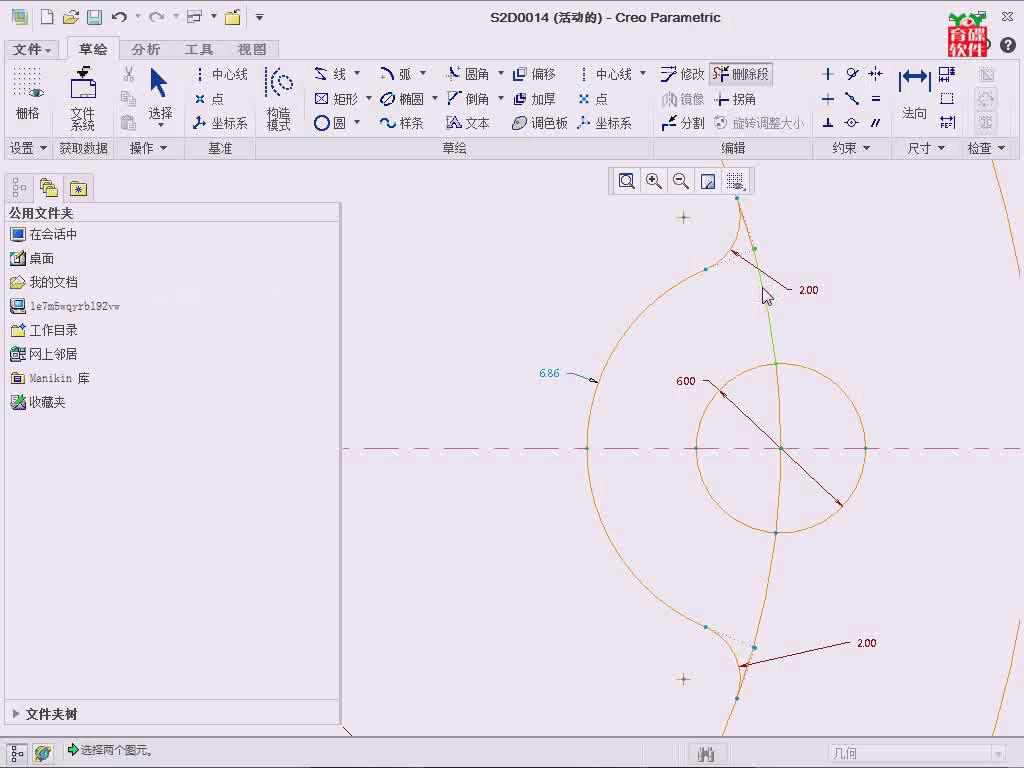Switch to the favorites navigator tab
Image resolution: width=1024 pixels, height=768 pixels.
pyautogui.click(x=78, y=188)
